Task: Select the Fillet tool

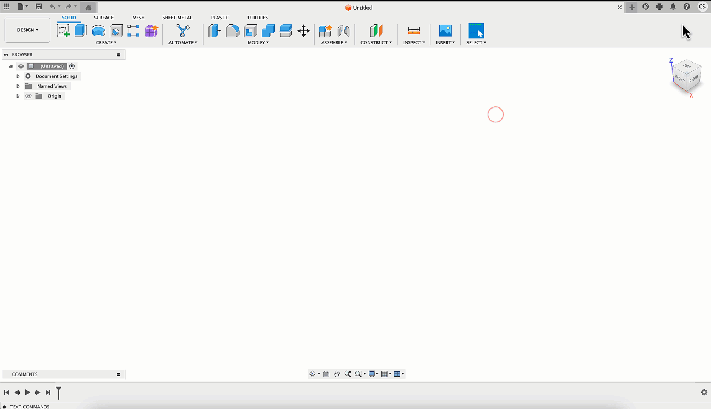Action: (233, 31)
